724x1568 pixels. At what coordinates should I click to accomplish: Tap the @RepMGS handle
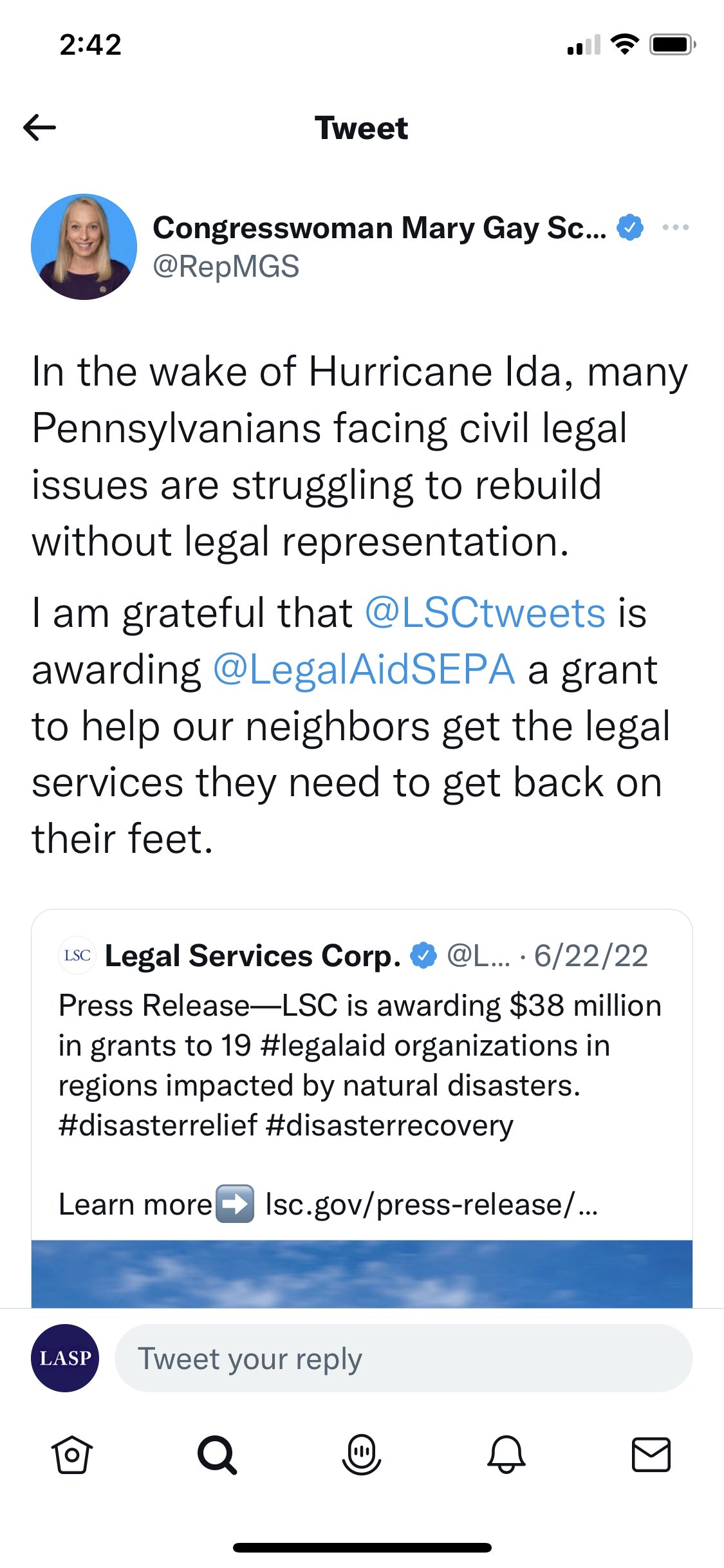tap(226, 266)
